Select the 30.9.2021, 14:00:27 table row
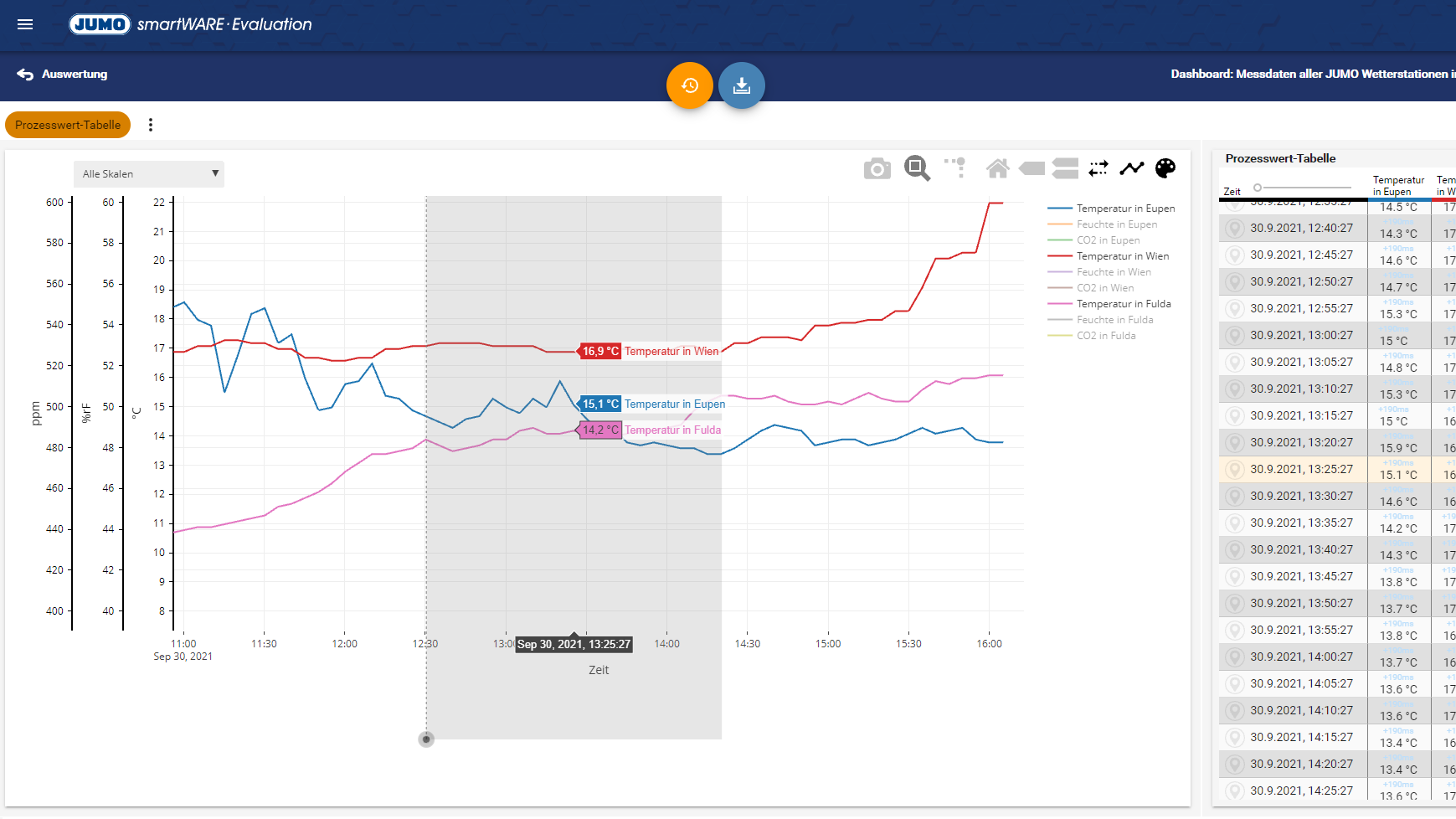The height and width of the screenshot is (819, 1456). 1301,657
